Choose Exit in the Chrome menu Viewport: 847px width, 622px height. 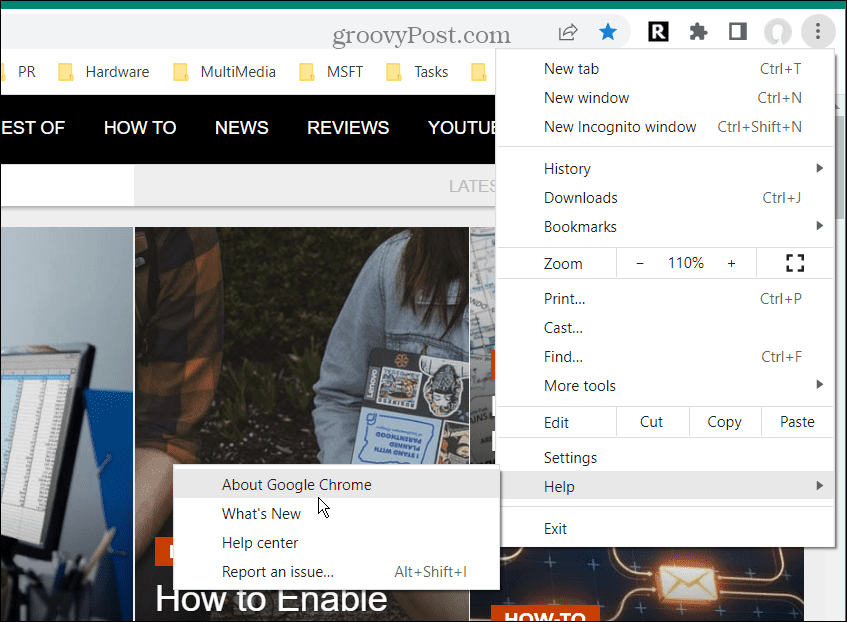(x=666, y=529)
